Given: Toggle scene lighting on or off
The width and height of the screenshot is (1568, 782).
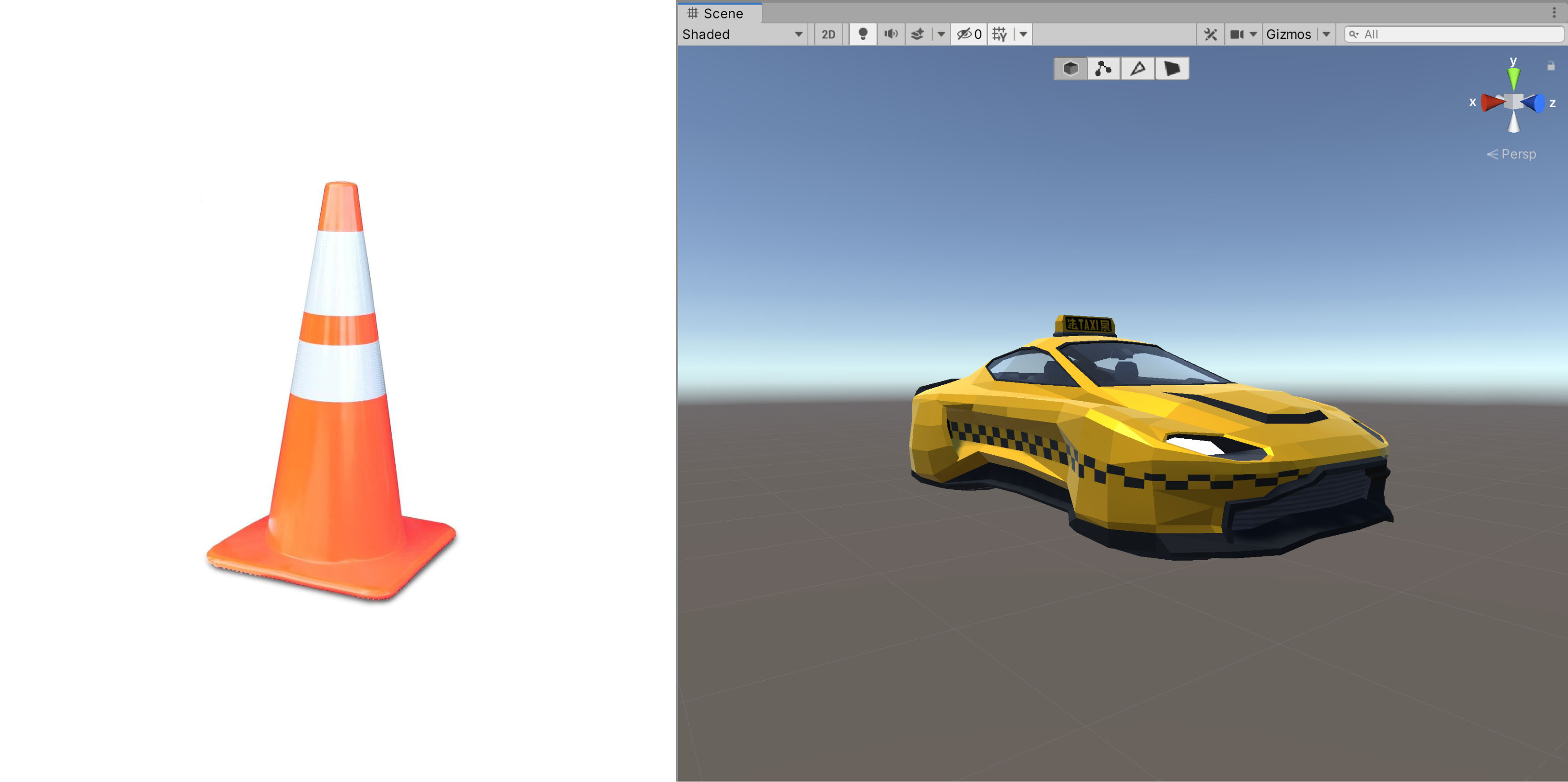Looking at the screenshot, I should click(863, 34).
